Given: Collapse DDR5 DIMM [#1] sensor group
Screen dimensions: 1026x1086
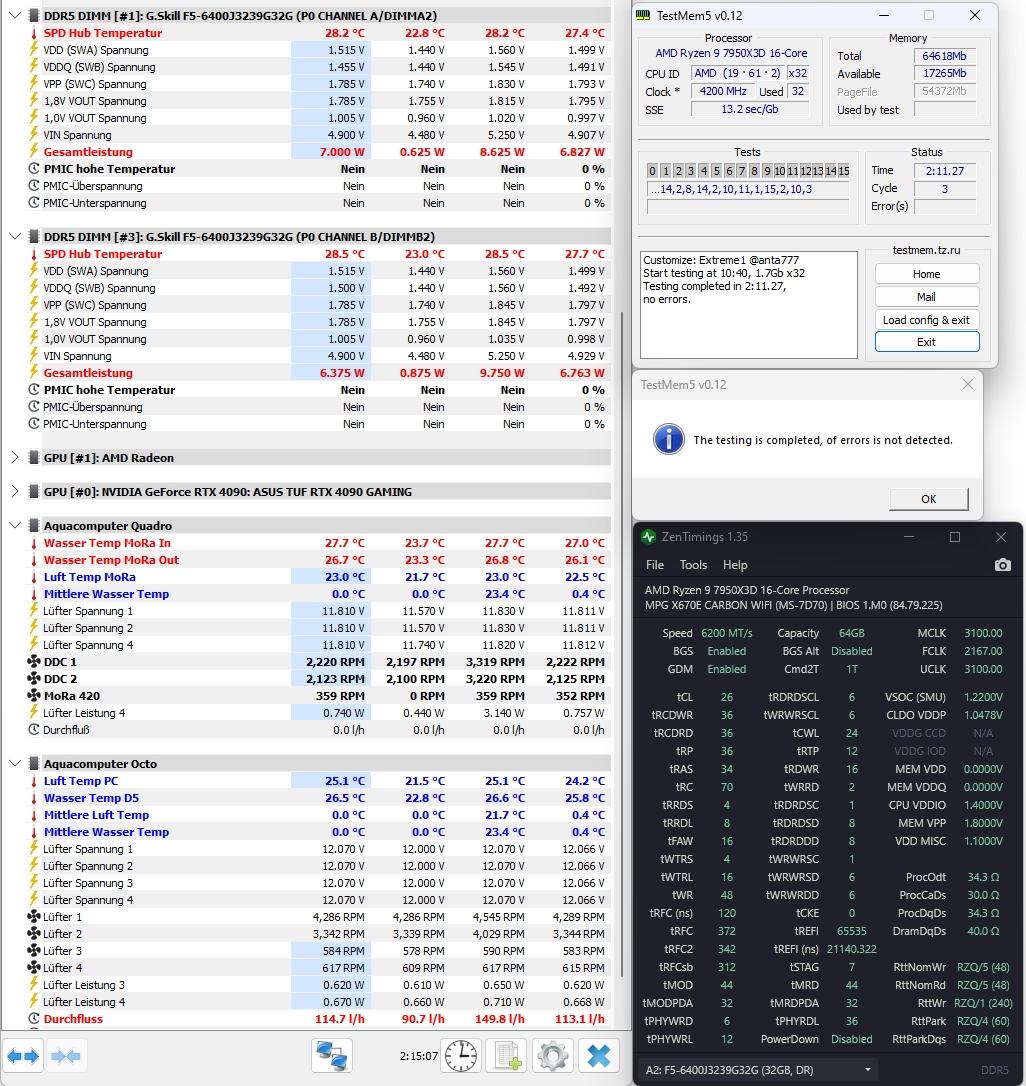Looking at the screenshot, I should [x=15, y=15].
